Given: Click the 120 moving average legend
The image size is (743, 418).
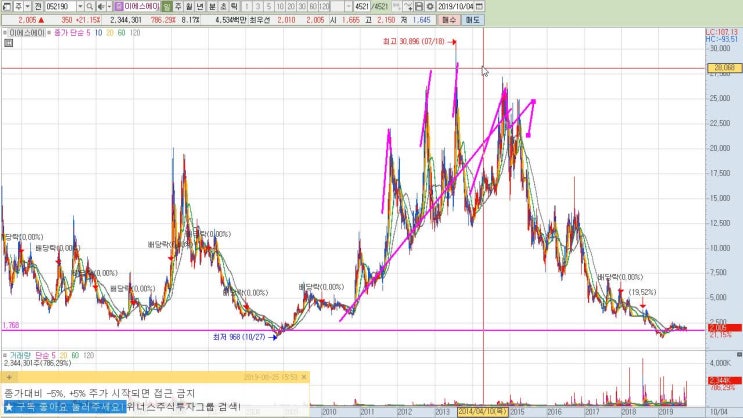Looking at the screenshot, I should (x=135, y=33).
